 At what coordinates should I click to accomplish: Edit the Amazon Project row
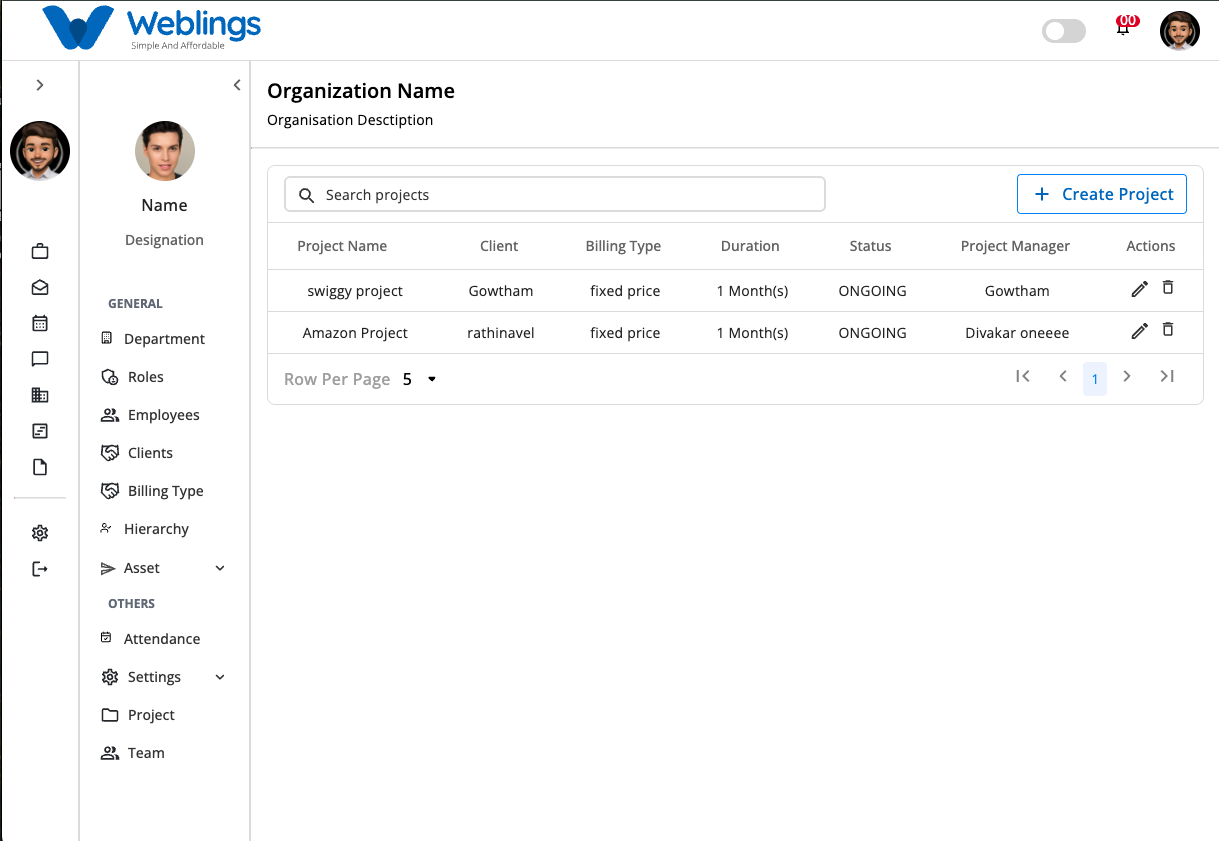1139,331
